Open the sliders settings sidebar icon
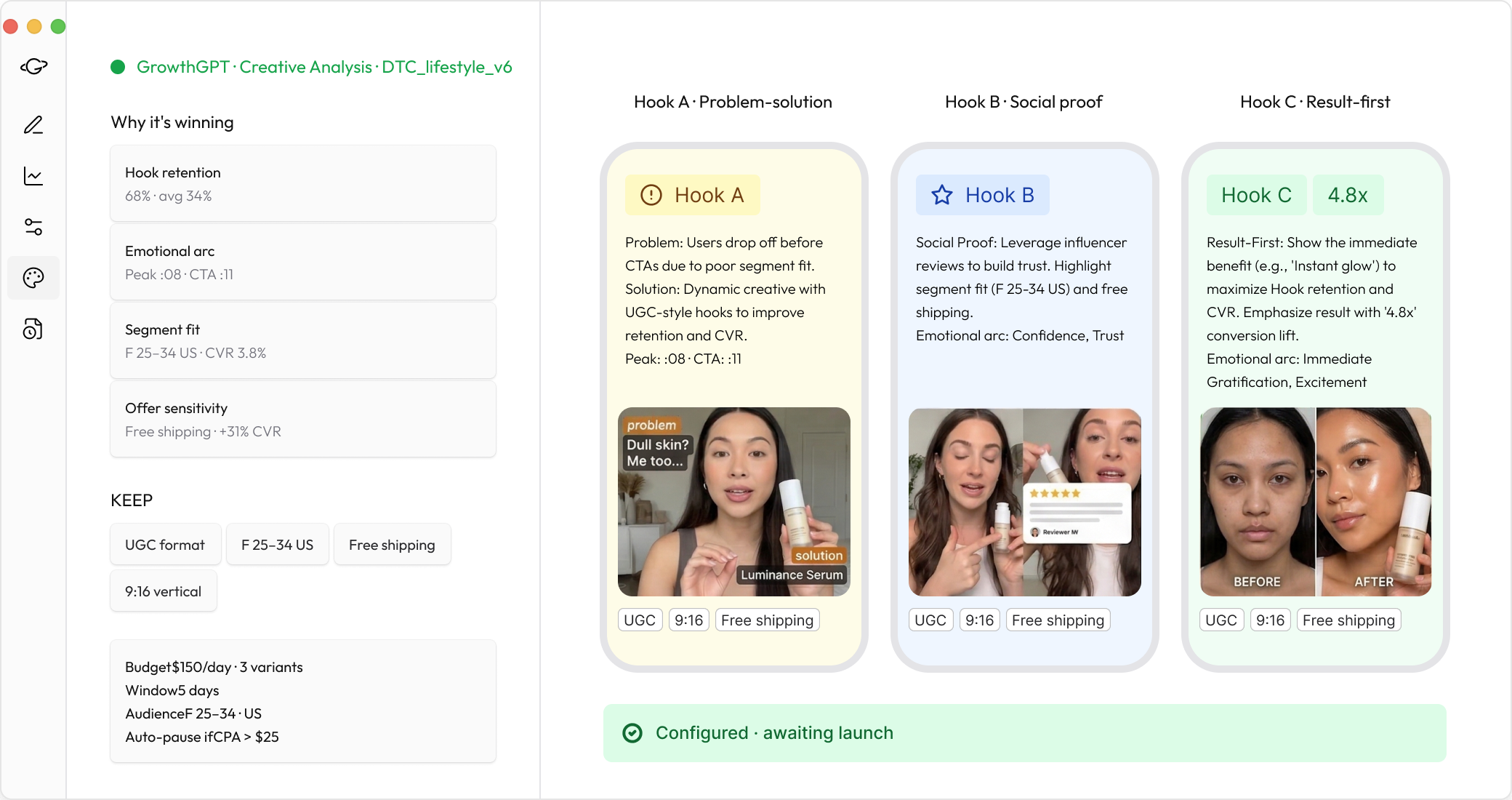1512x800 pixels. point(33,227)
